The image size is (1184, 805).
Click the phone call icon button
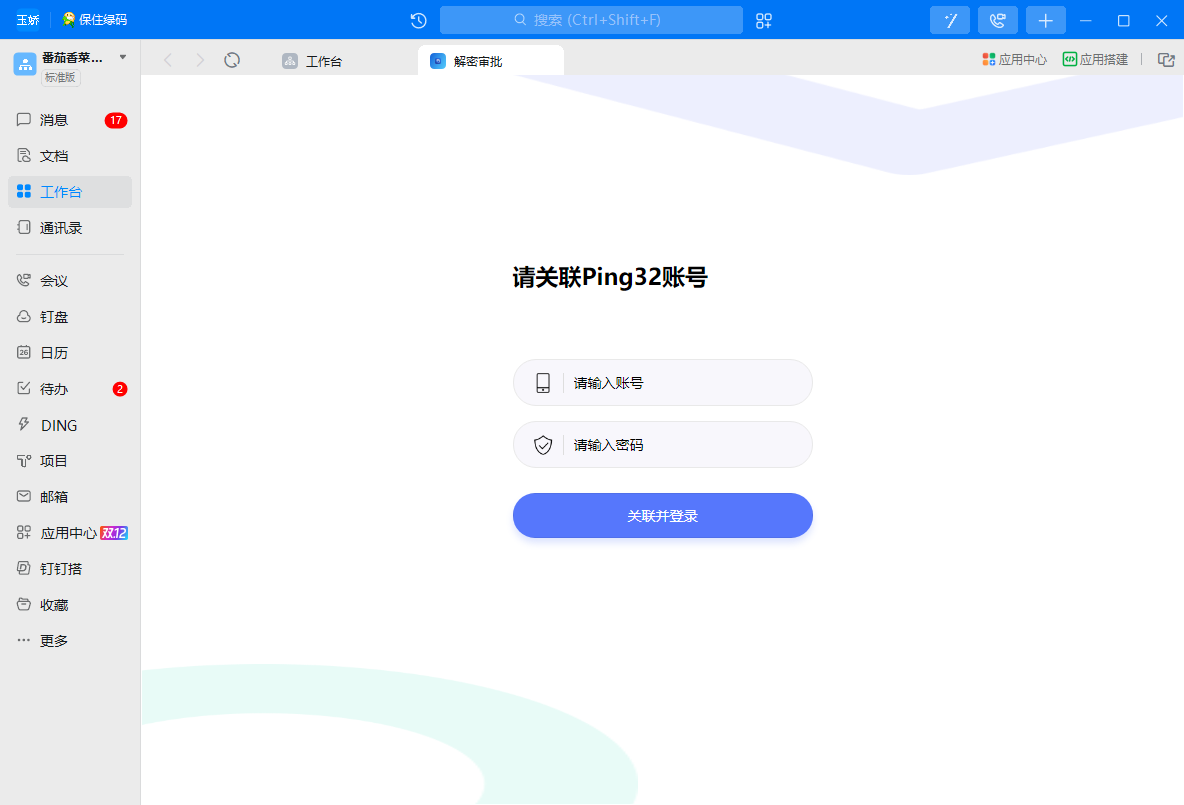997,20
